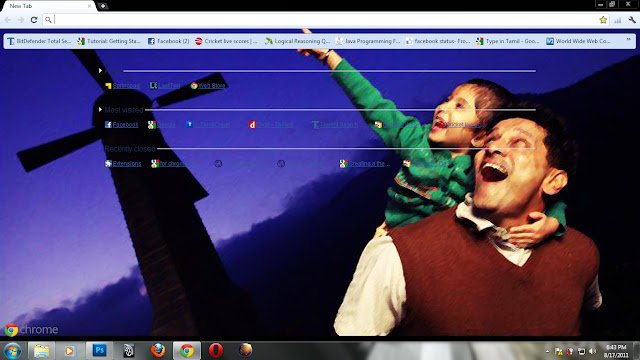The image size is (640, 360).
Task: Open Cricket live scores bookmark
Action: pyautogui.click(x=226, y=41)
